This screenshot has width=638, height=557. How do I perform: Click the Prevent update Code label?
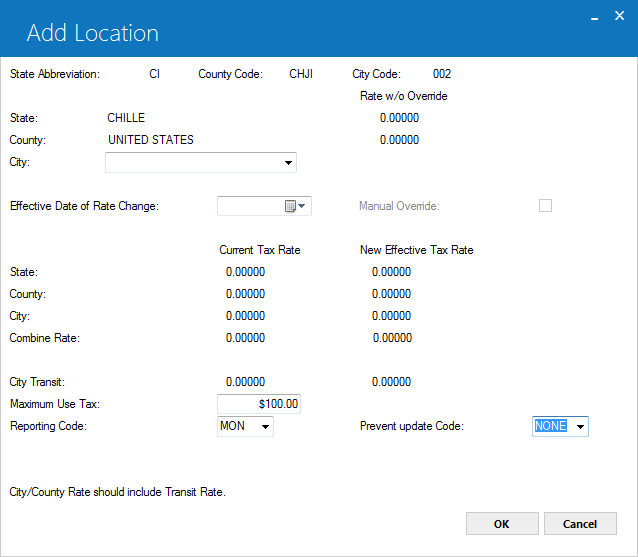[412, 426]
